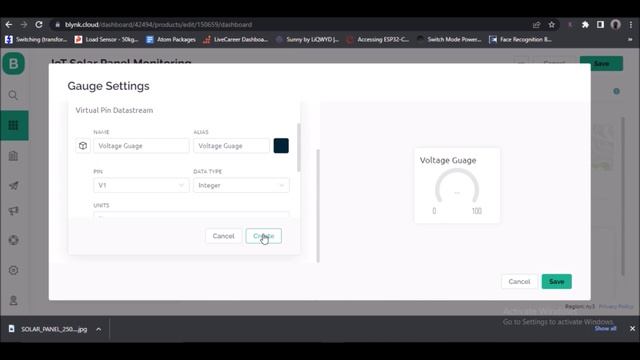
Task: Select the templates grid icon in the sidebar
Action: point(13,125)
